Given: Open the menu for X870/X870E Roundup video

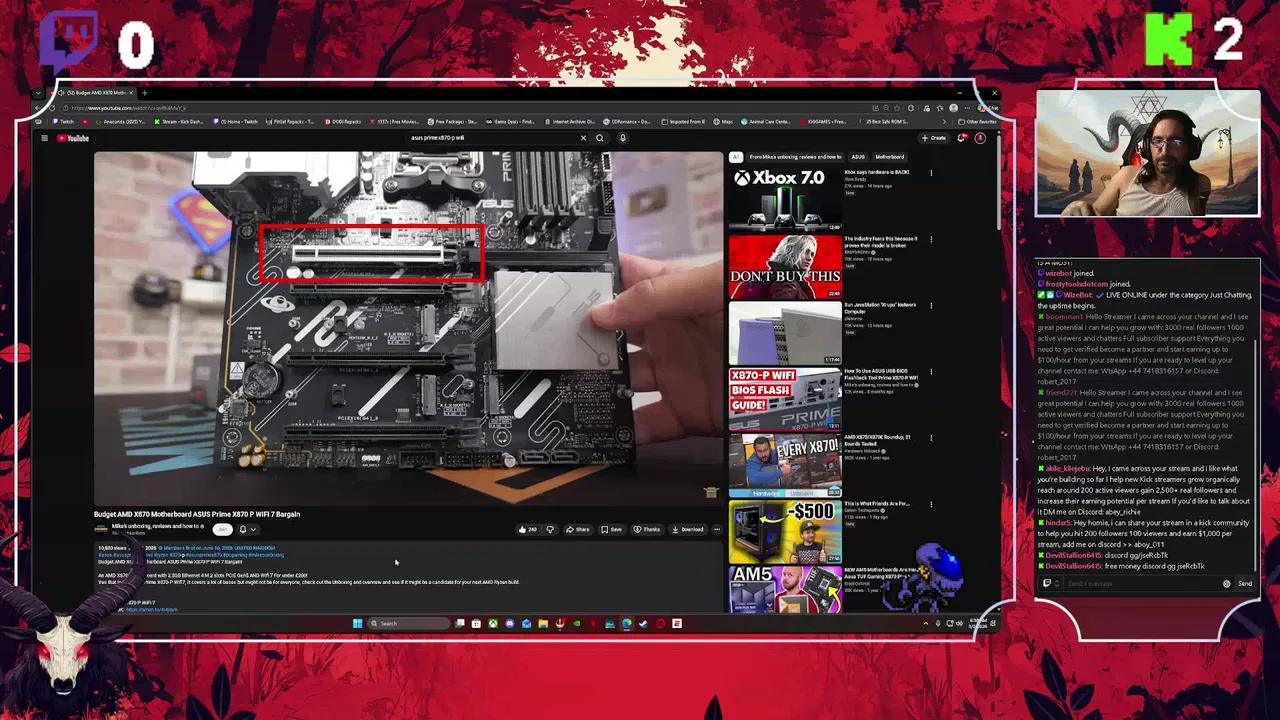Looking at the screenshot, I should (x=931, y=439).
